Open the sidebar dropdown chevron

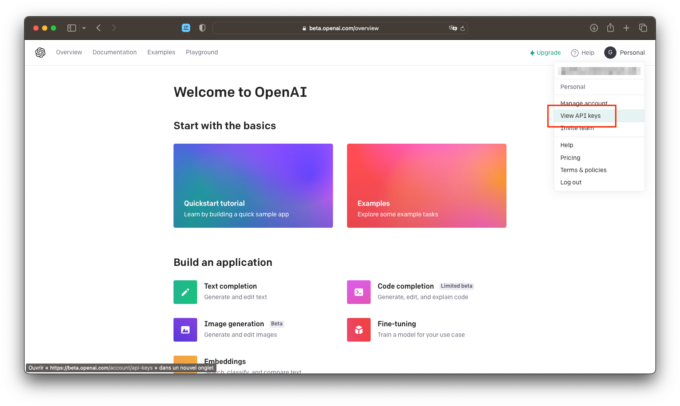click(84, 28)
